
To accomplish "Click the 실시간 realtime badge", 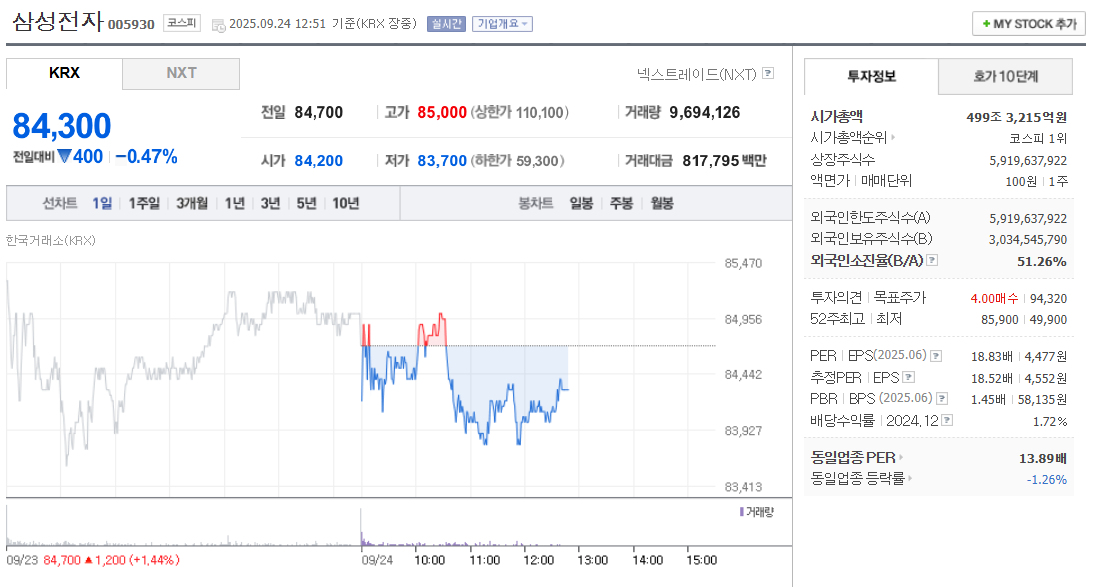I will (446, 24).
